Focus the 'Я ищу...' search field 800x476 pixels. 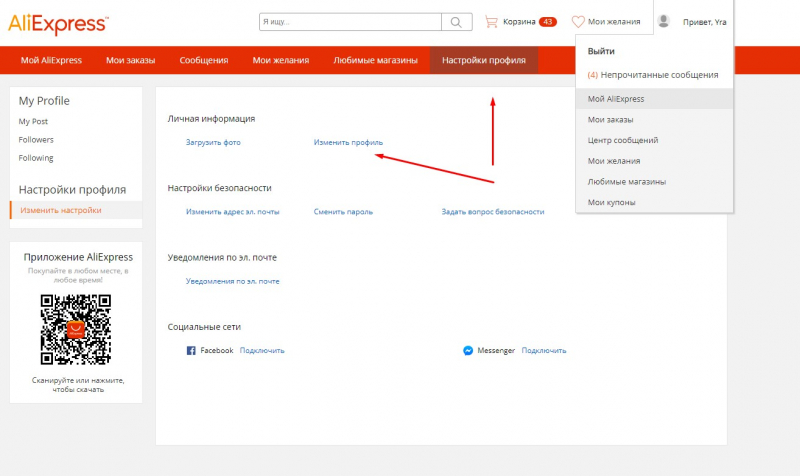coord(350,22)
